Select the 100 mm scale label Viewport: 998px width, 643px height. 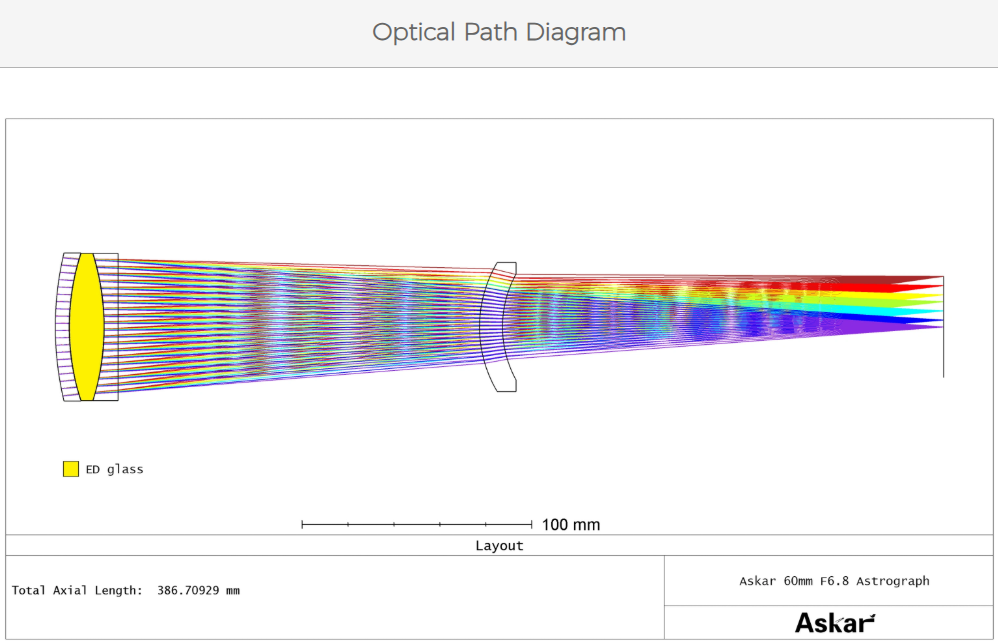tap(570, 524)
